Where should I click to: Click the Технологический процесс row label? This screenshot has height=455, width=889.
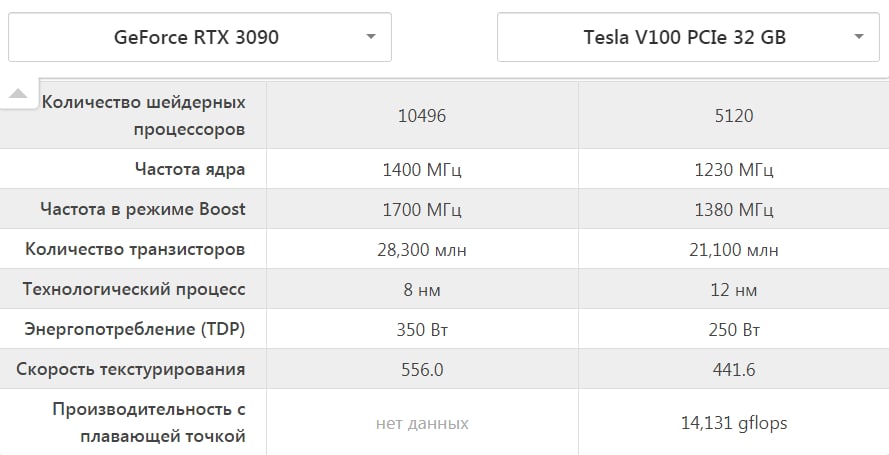[x=134, y=289]
